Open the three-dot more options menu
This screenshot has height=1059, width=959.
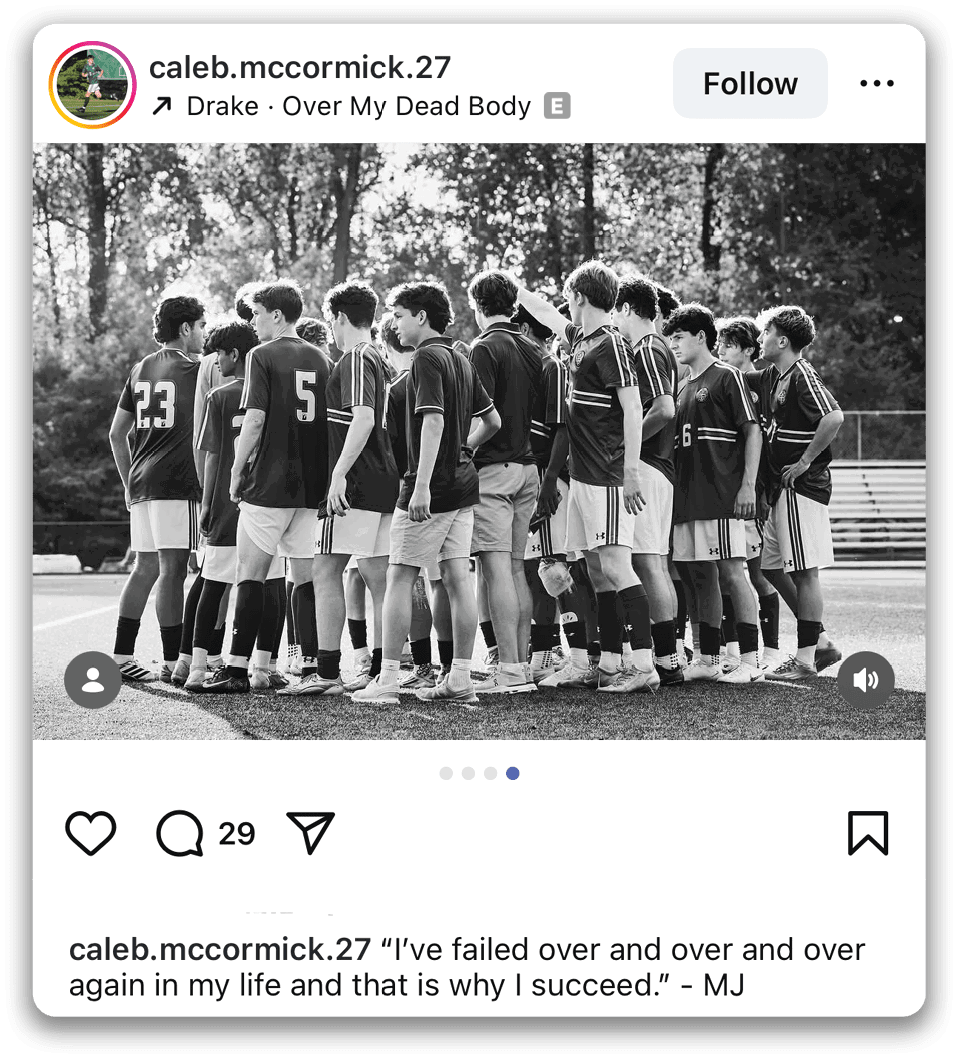pos(877,84)
